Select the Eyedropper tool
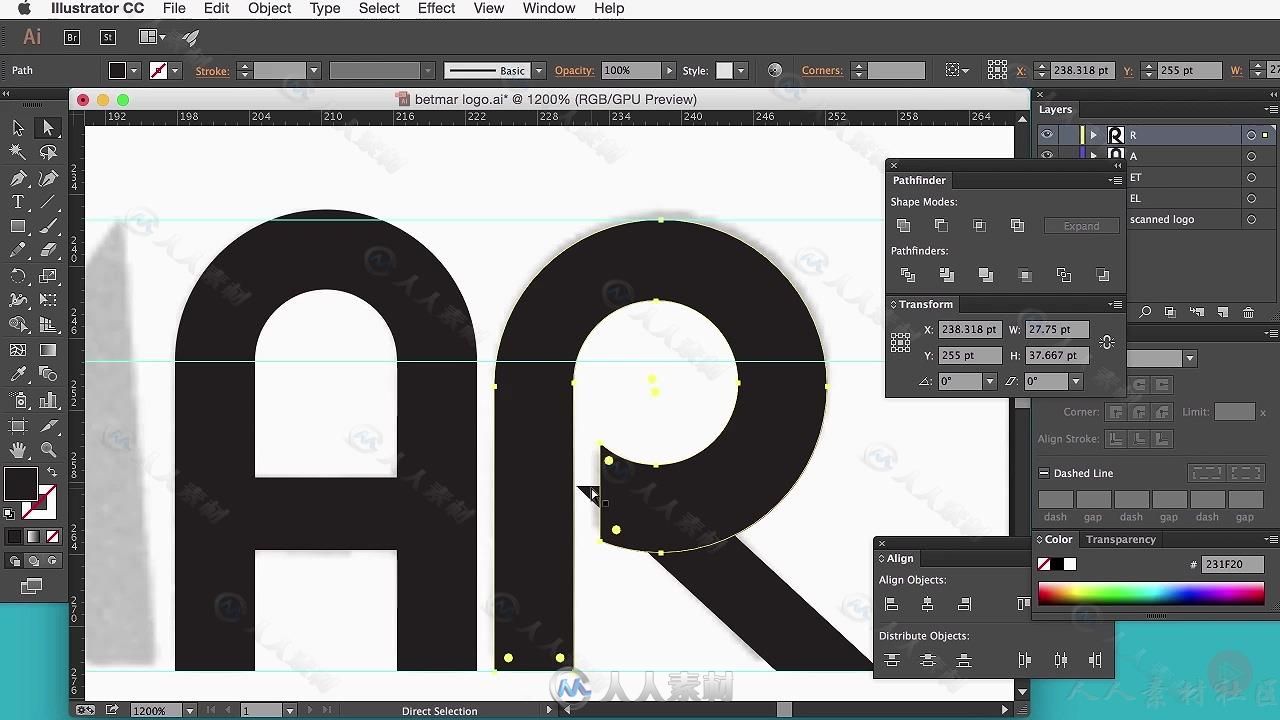1280x720 pixels. point(18,375)
